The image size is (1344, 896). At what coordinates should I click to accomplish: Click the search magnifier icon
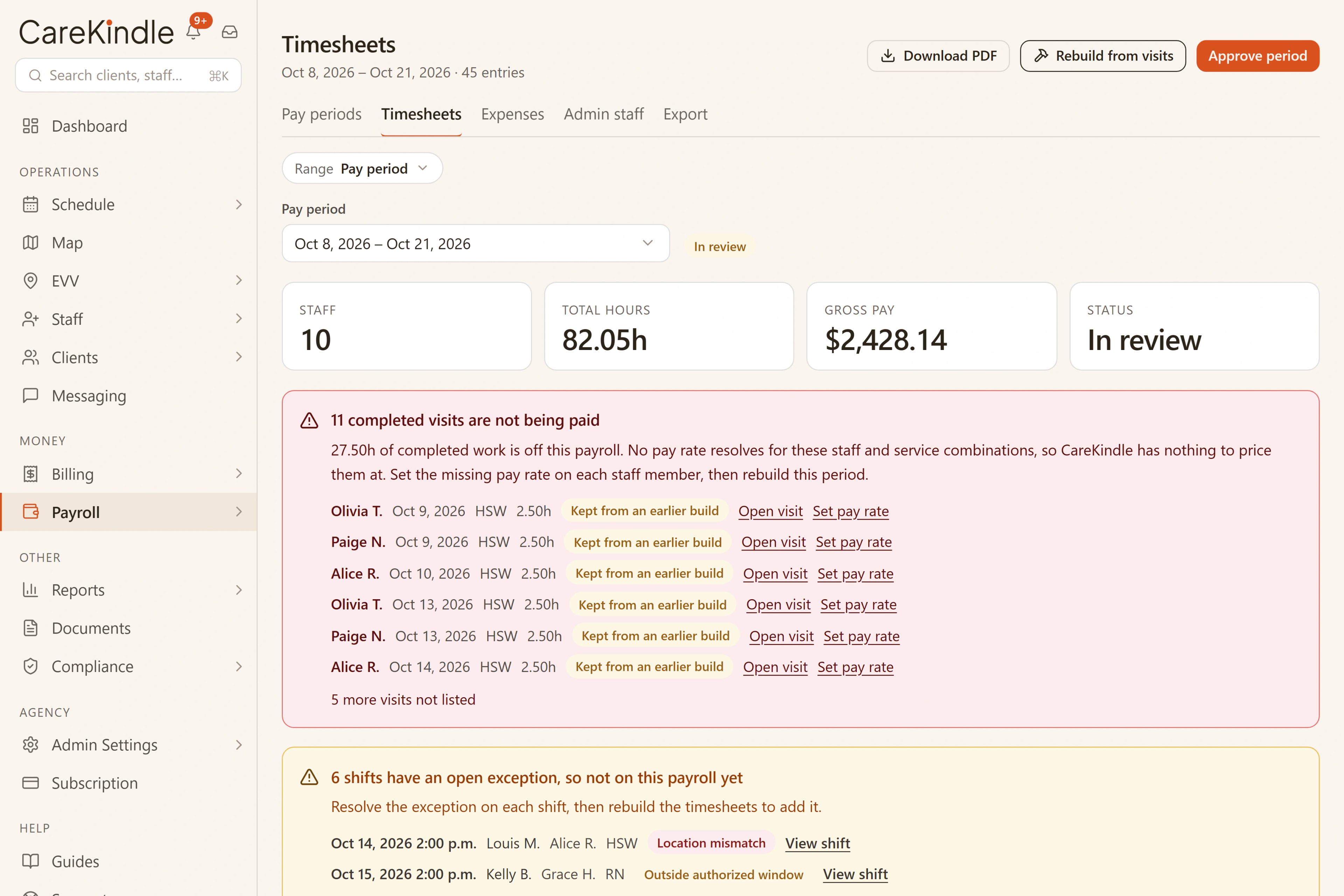(x=35, y=76)
